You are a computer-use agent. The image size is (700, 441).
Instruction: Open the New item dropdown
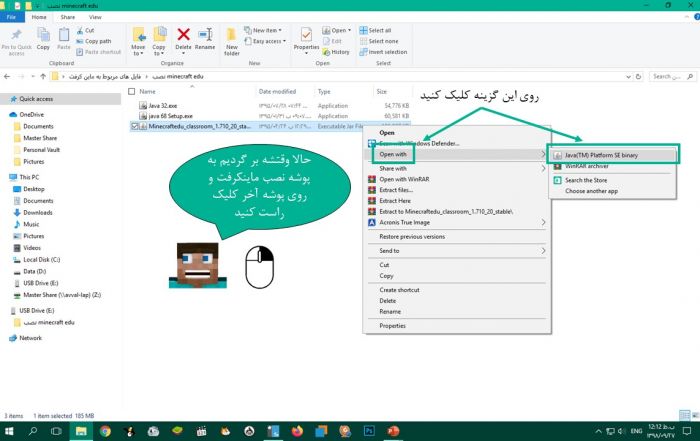point(269,30)
